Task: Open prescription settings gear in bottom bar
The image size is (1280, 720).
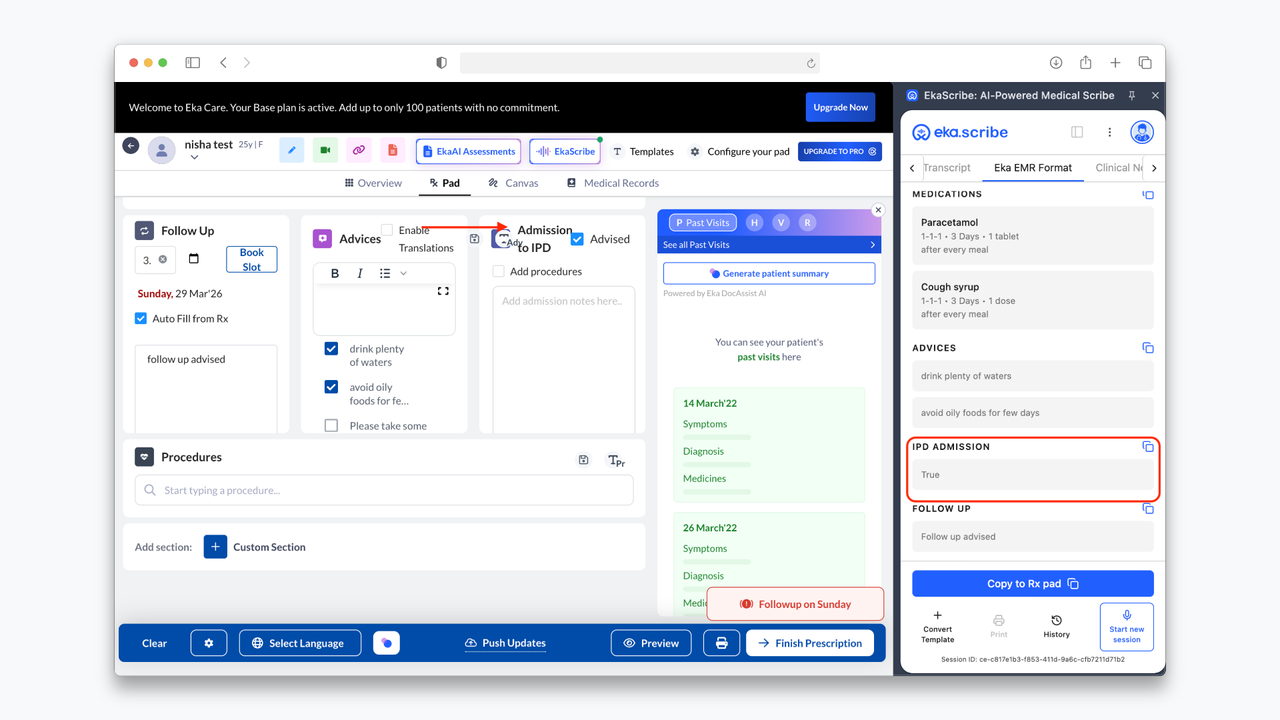Action: [x=209, y=643]
